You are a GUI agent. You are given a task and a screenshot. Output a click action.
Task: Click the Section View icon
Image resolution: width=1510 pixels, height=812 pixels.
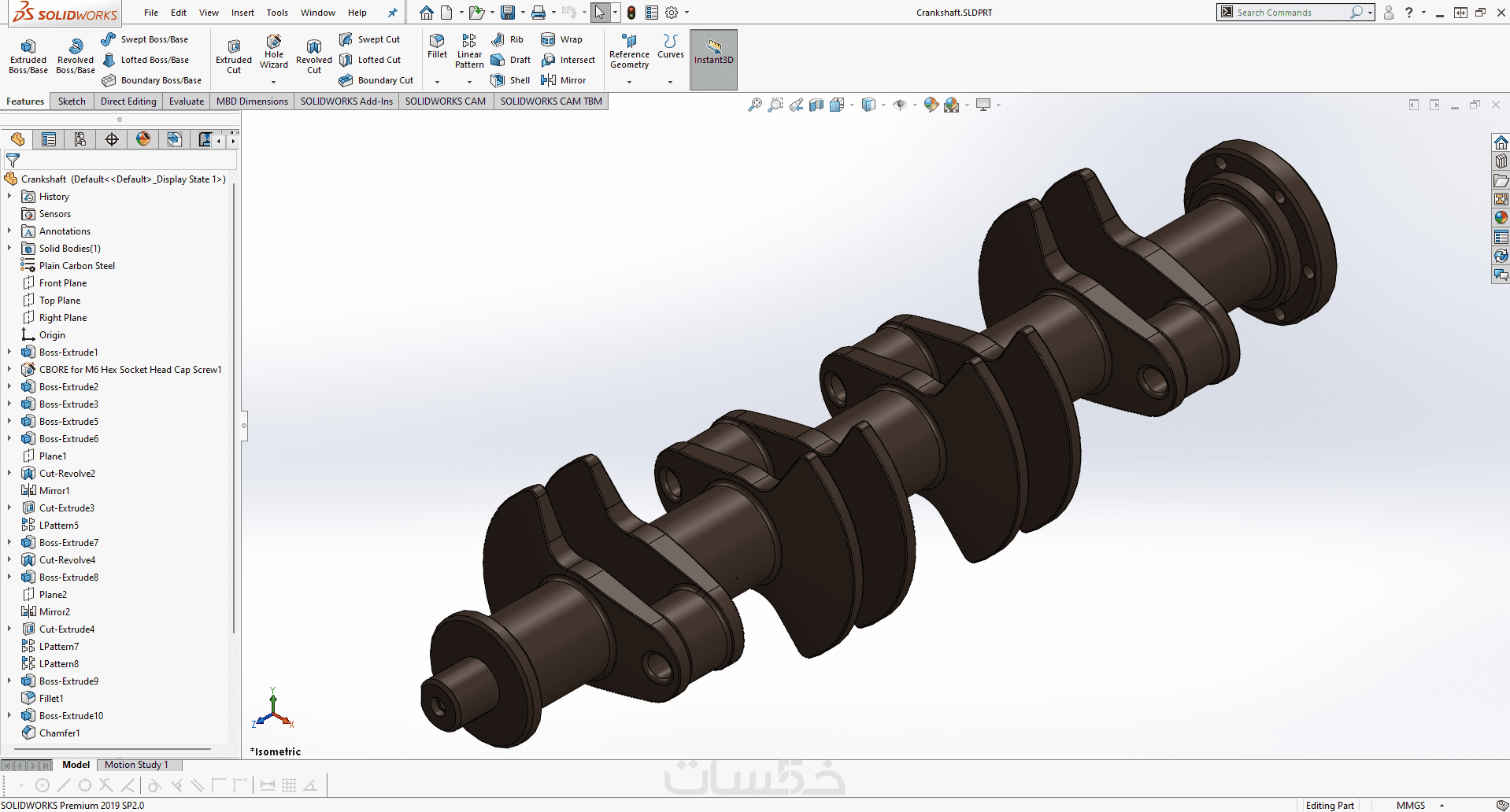point(816,105)
